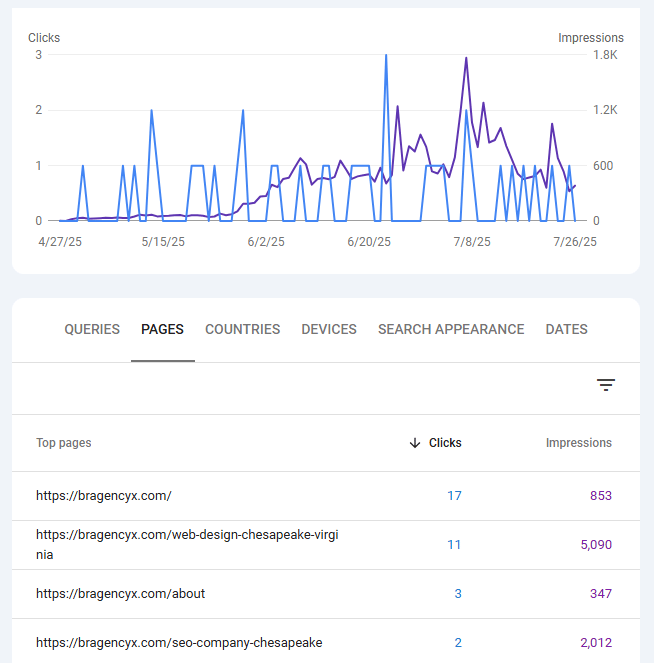Image resolution: width=654 pixels, height=663 pixels.
Task: Open the web-design-chesapeake-virginia page row
Action: click(326, 545)
